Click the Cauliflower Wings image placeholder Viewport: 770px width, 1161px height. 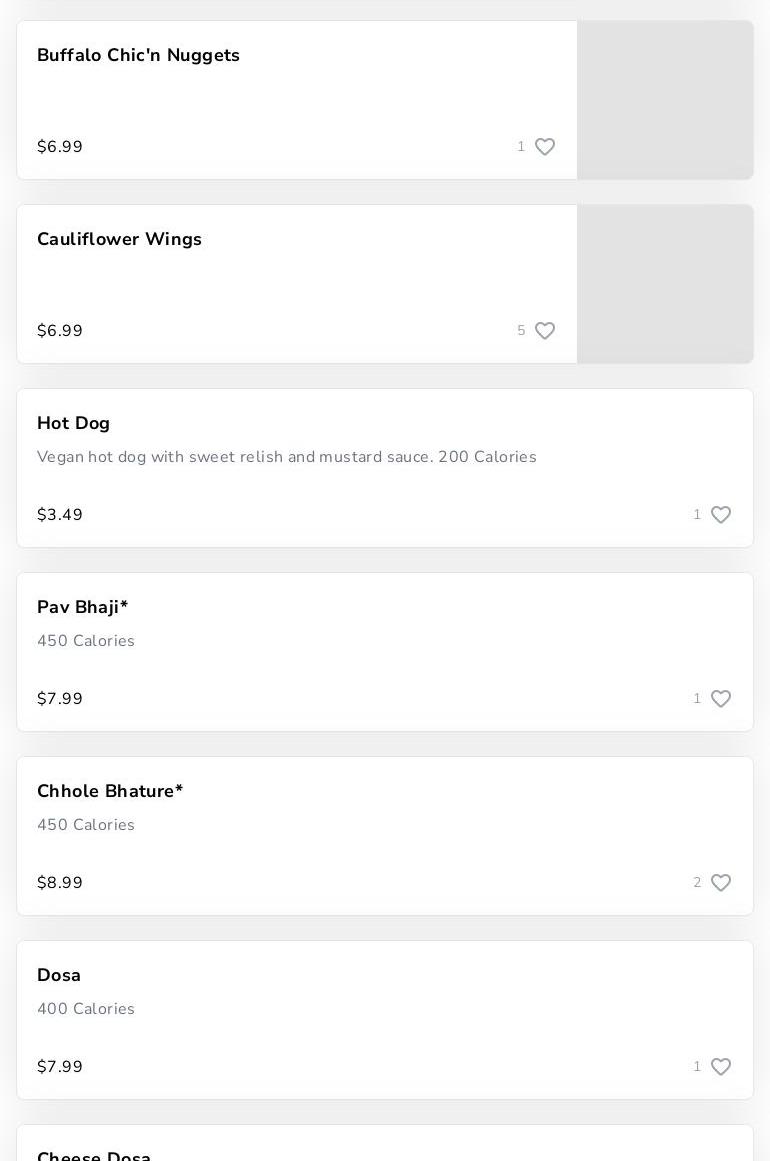click(x=665, y=284)
